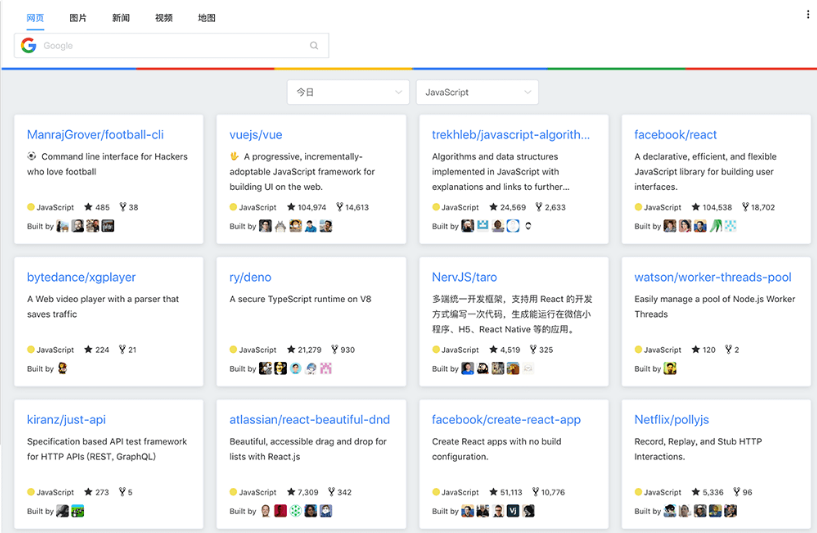Image resolution: width=817 pixels, height=533 pixels.
Task: Click 'Record, Replay, and Stub HTTP' description
Action: pyautogui.click(x=698, y=449)
